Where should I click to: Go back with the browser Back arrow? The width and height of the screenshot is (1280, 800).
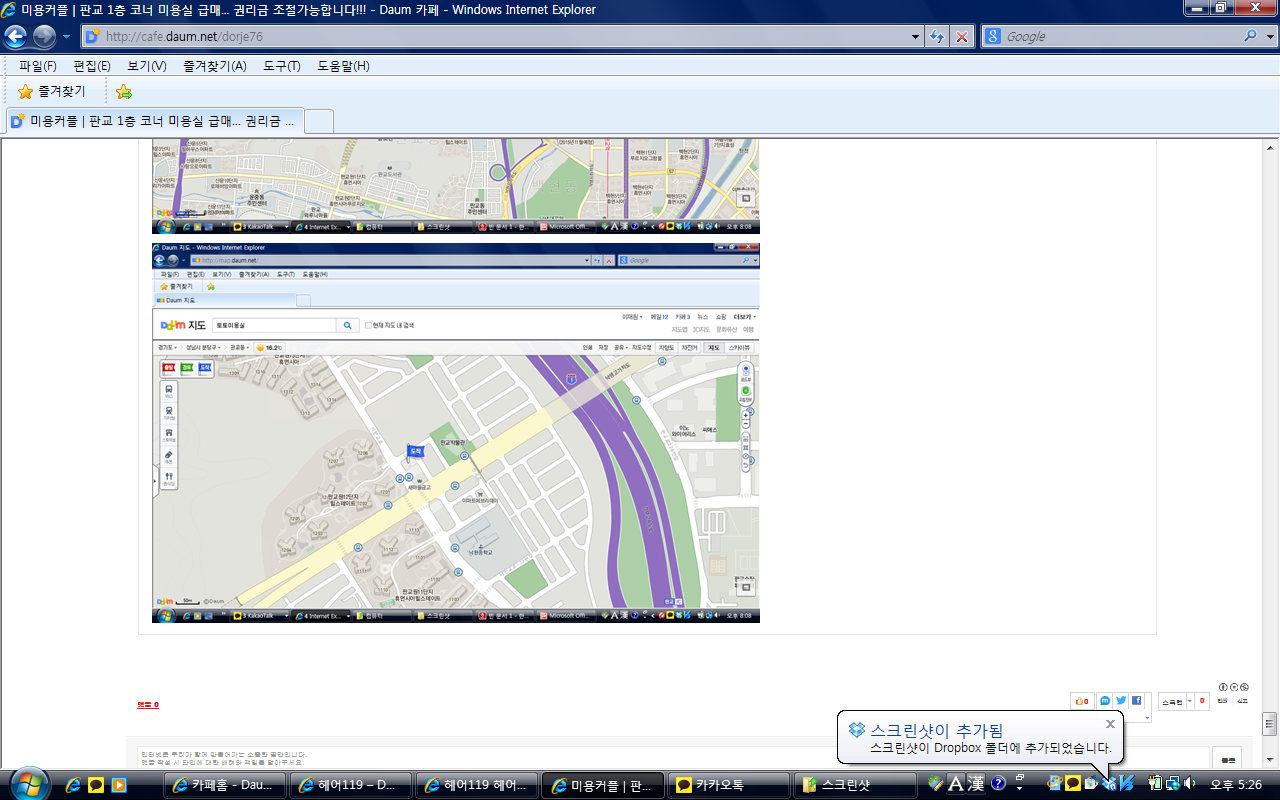coord(16,37)
